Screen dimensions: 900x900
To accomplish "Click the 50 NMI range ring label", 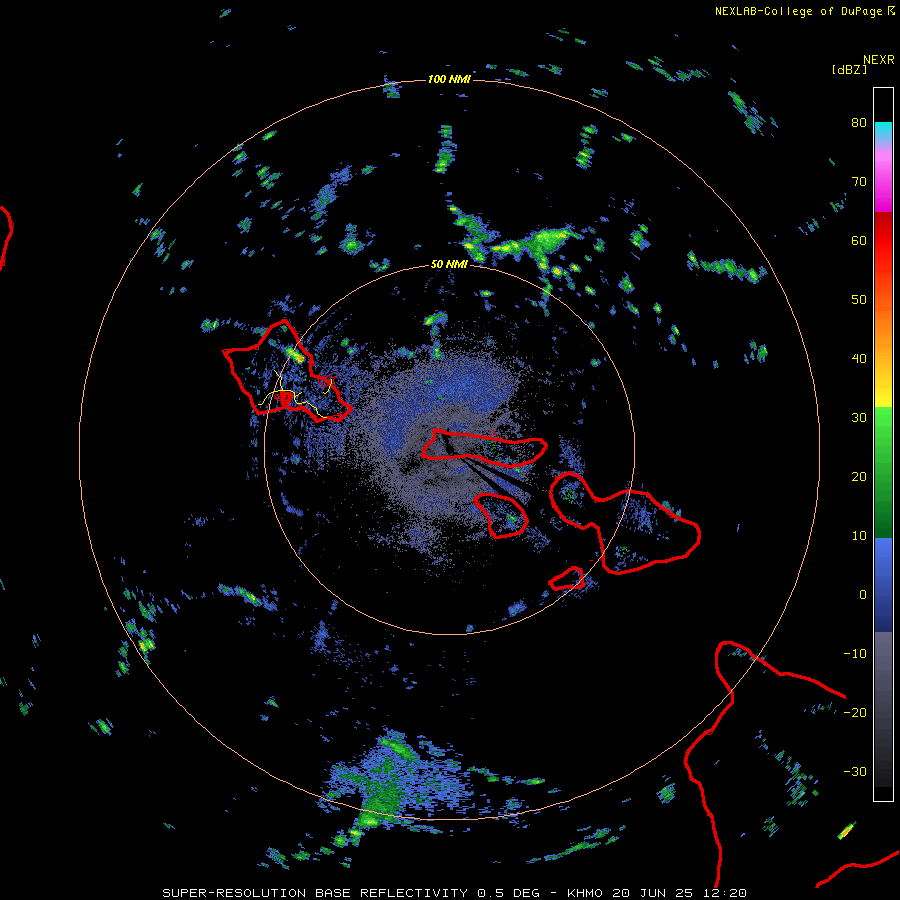I will click(x=449, y=265).
